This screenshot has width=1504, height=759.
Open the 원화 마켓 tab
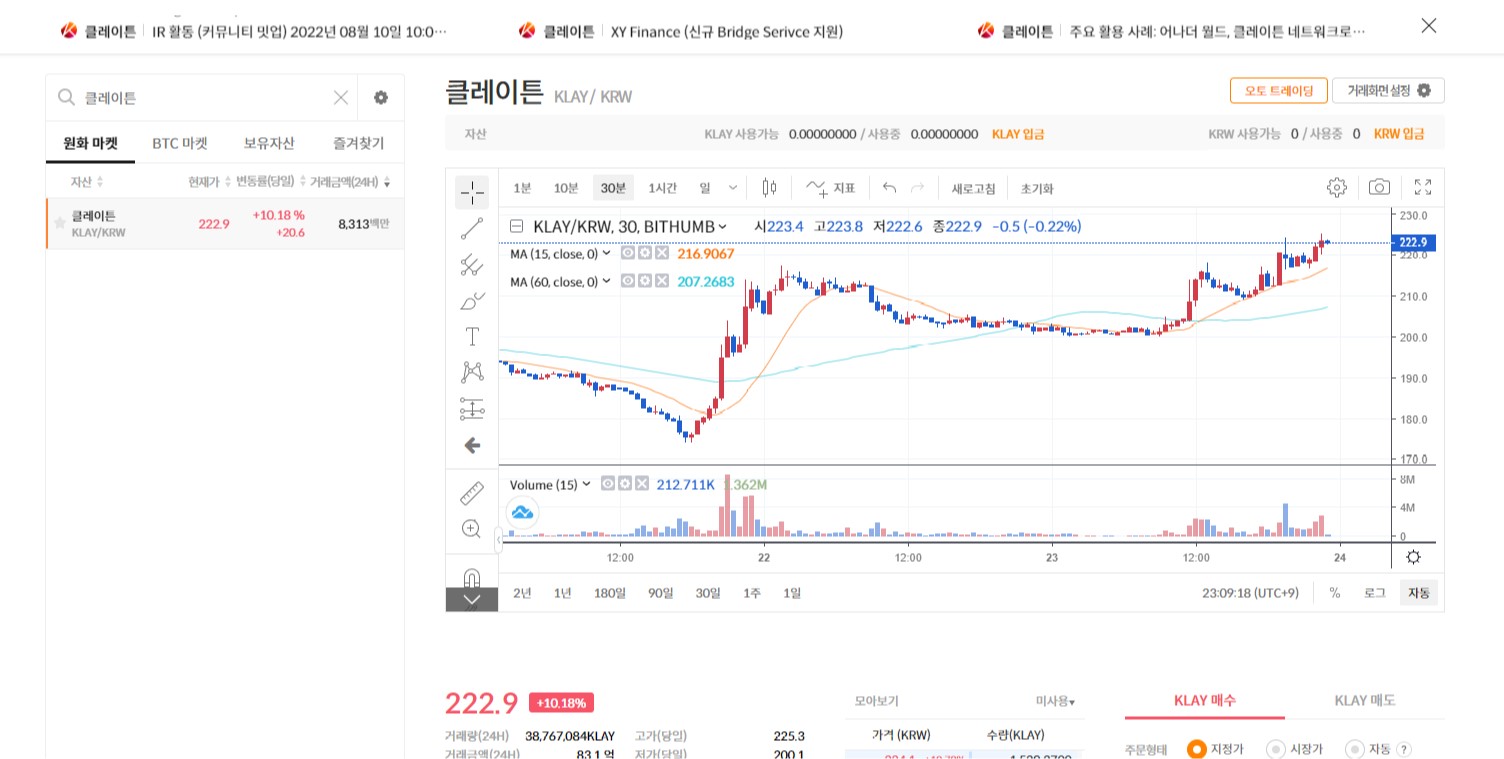pyautogui.click(x=90, y=143)
